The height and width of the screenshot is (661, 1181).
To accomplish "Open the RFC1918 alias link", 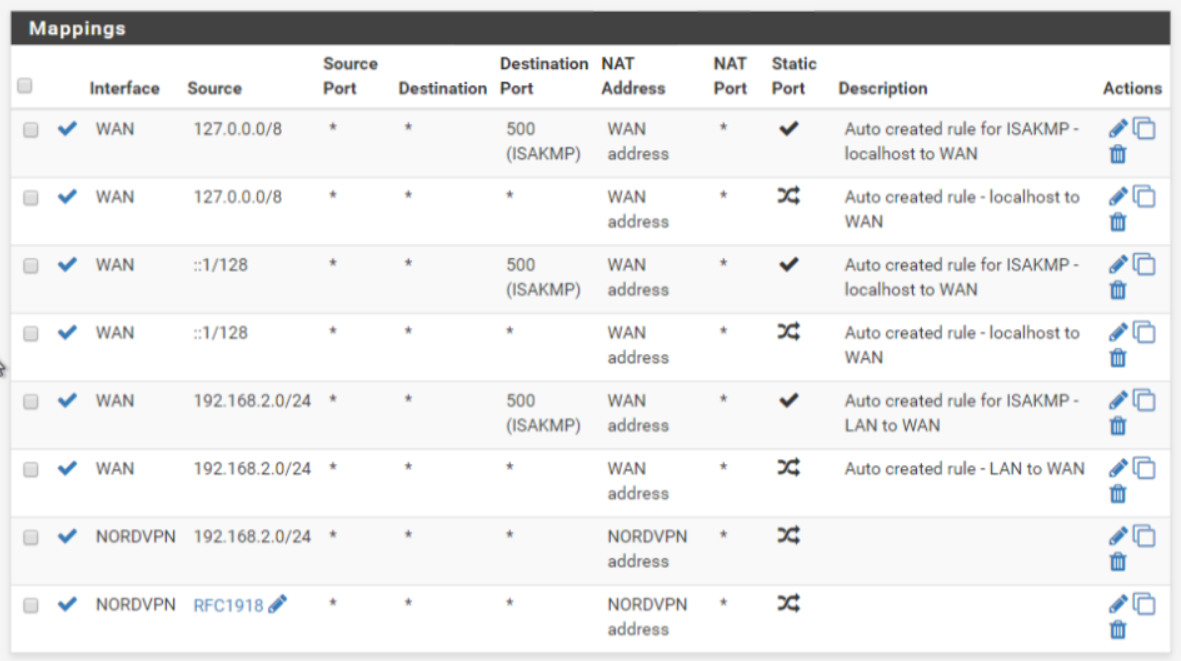I will [228, 605].
